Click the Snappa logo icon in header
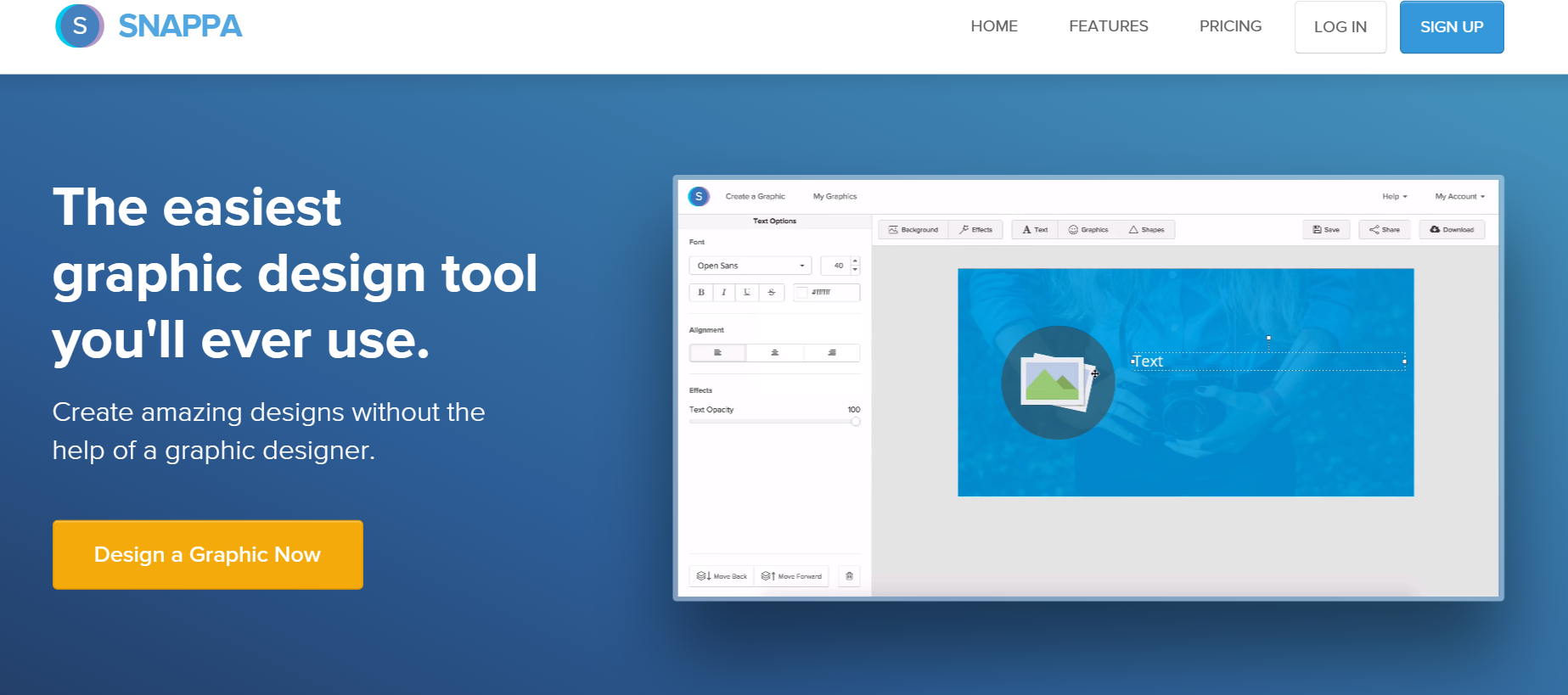Viewport: 1568px width, 695px height. pyautogui.click(x=80, y=26)
